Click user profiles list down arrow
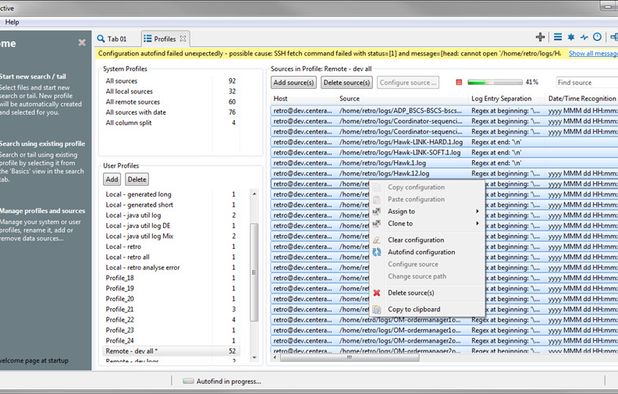 254,357
